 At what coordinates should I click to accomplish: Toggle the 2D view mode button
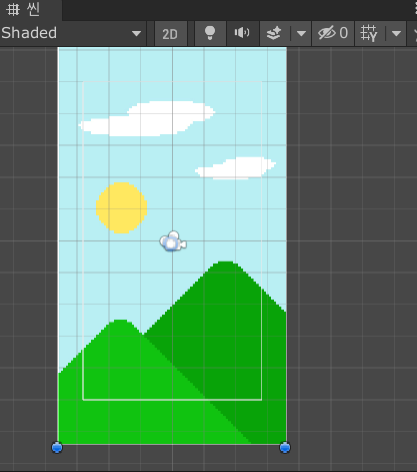[170, 33]
